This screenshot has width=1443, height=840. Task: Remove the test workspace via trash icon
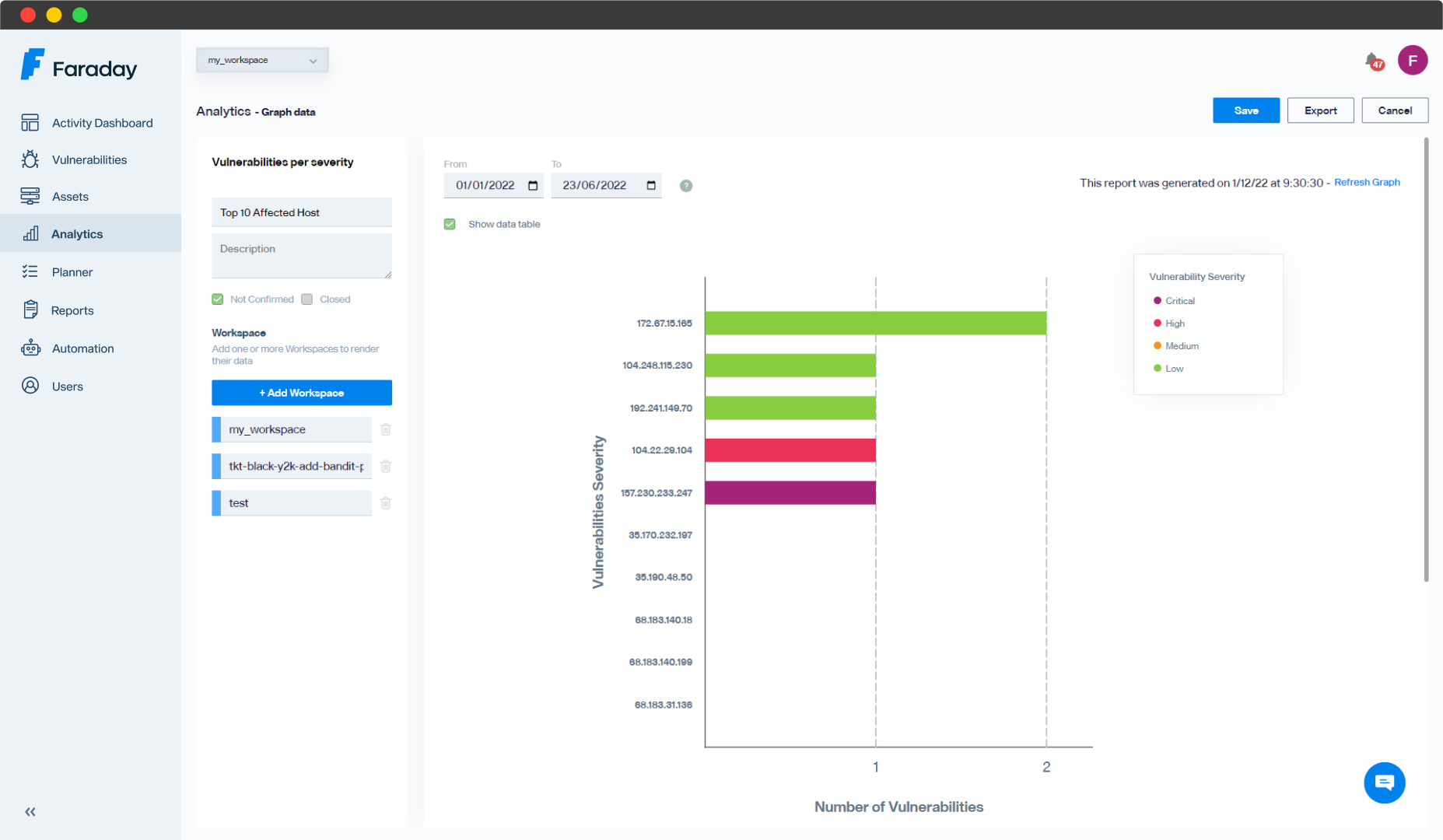tap(386, 503)
